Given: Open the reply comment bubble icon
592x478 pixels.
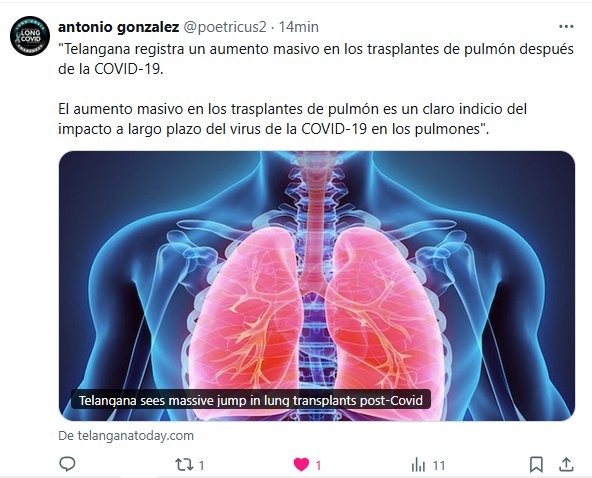Looking at the screenshot, I should [x=68, y=464].
